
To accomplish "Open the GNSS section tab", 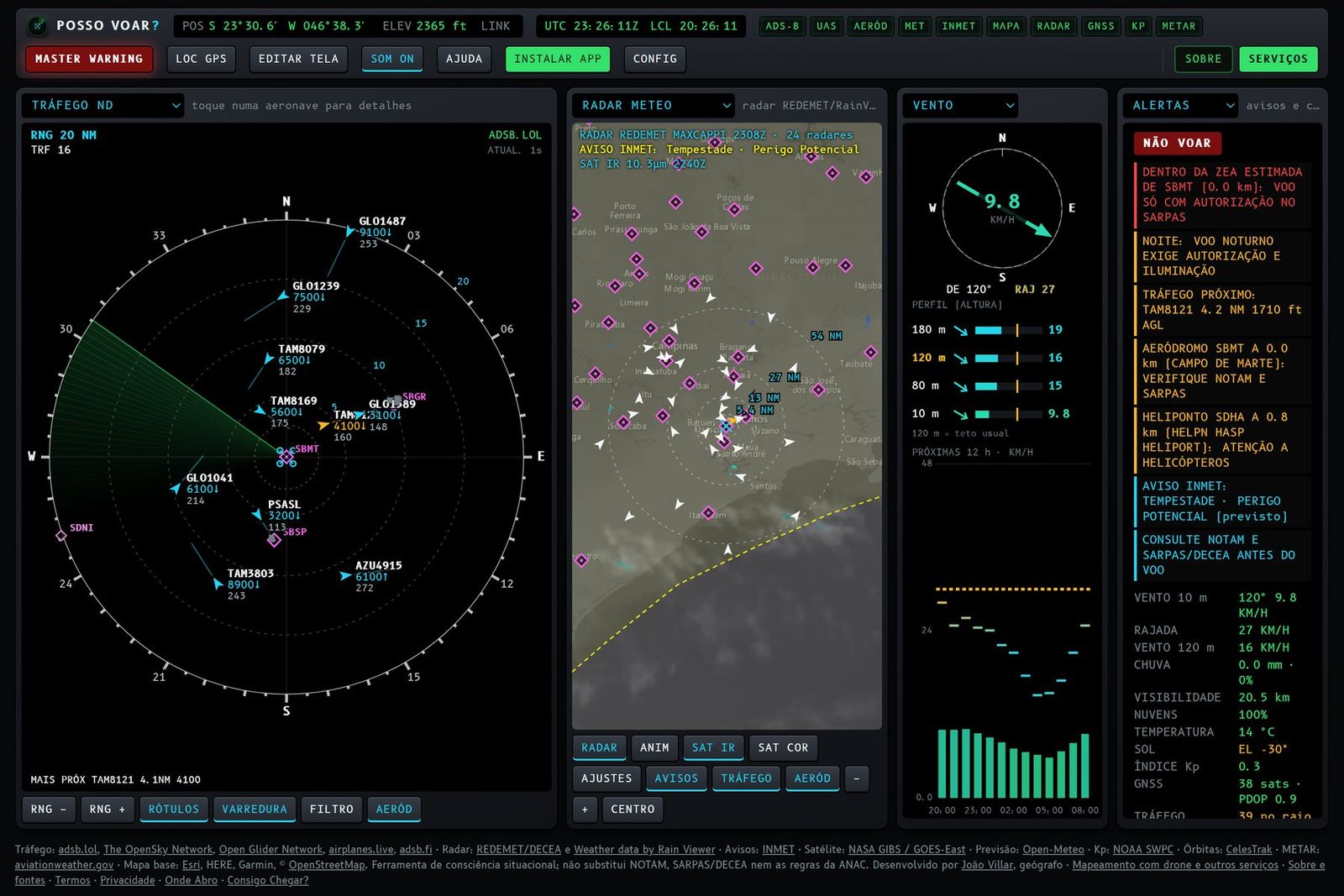I will point(1100,26).
